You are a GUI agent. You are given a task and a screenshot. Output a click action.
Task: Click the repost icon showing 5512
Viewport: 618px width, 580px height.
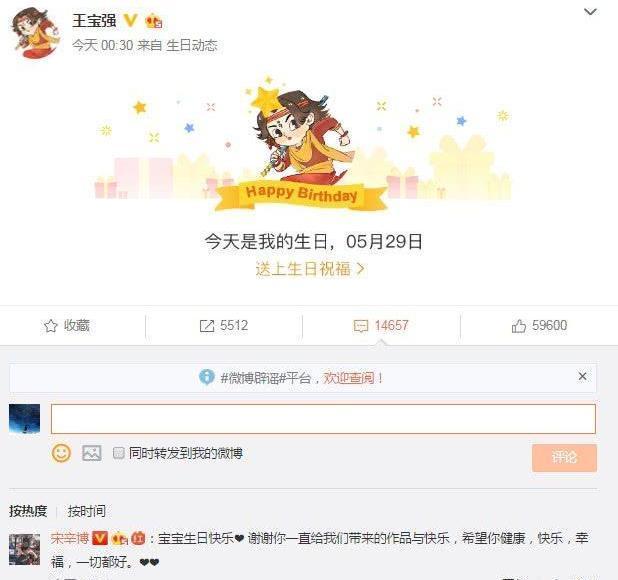point(207,326)
